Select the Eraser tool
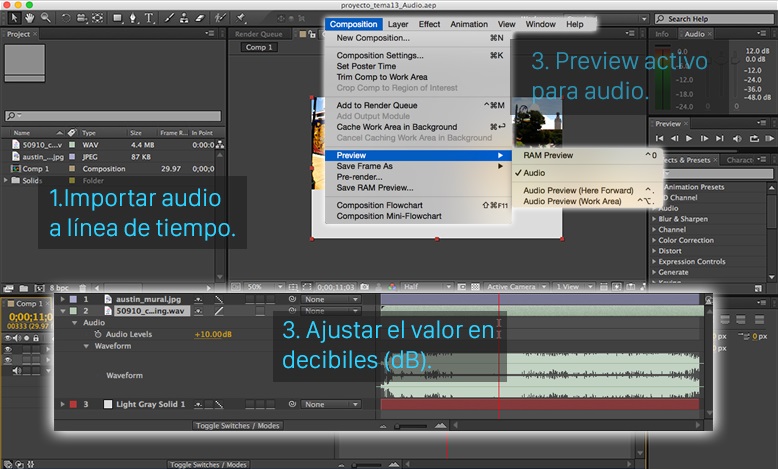This screenshot has width=778, height=469. [199, 18]
